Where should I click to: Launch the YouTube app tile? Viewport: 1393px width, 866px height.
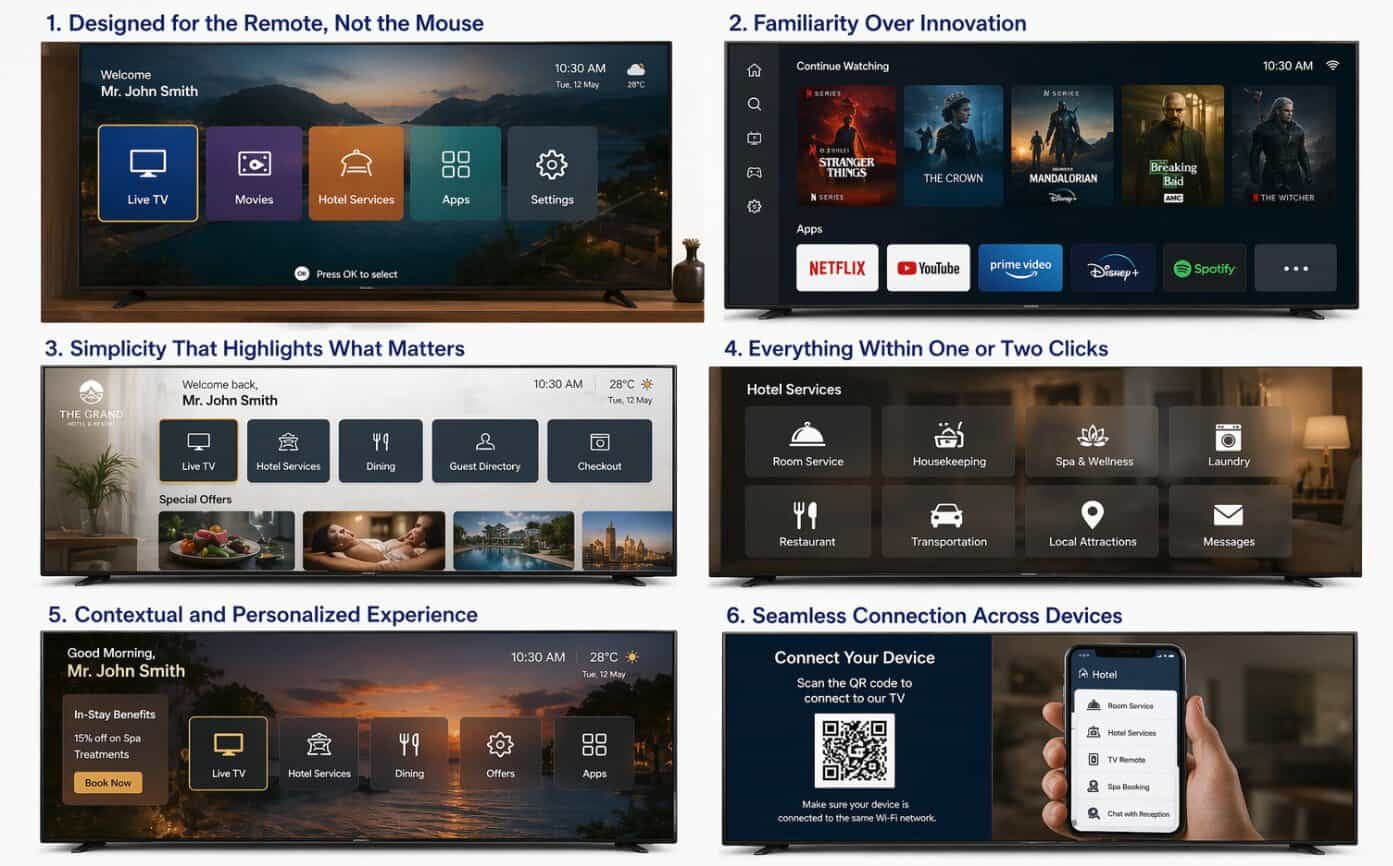pos(928,268)
